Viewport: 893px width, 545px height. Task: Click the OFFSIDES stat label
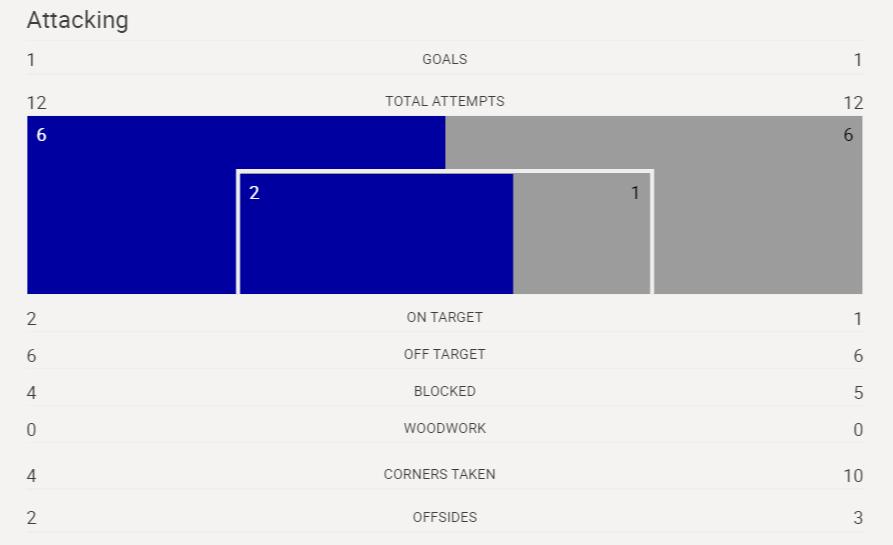[x=445, y=517]
